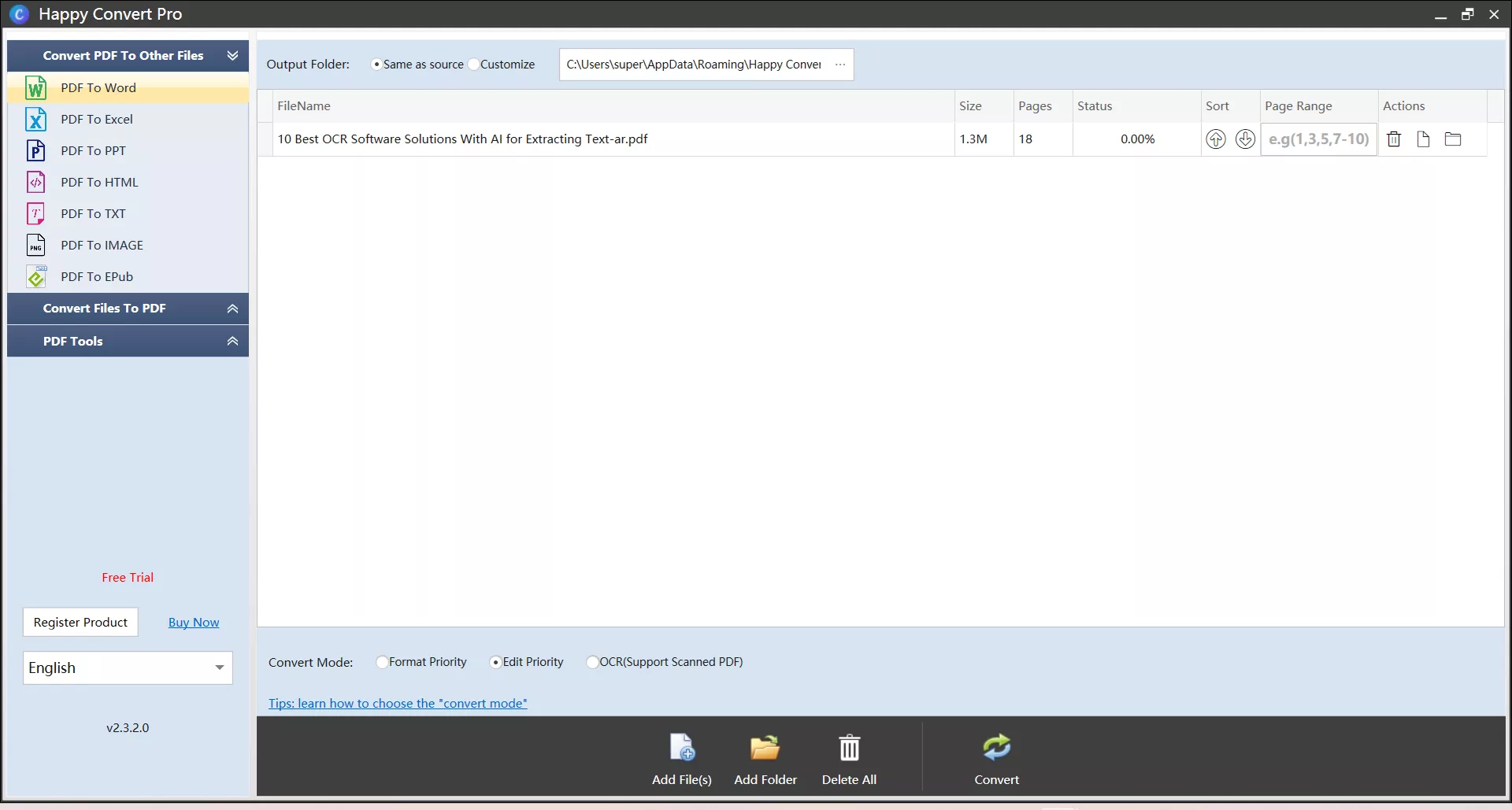
Task: Expand PDF Tools section
Action: pyautogui.click(x=232, y=341)
